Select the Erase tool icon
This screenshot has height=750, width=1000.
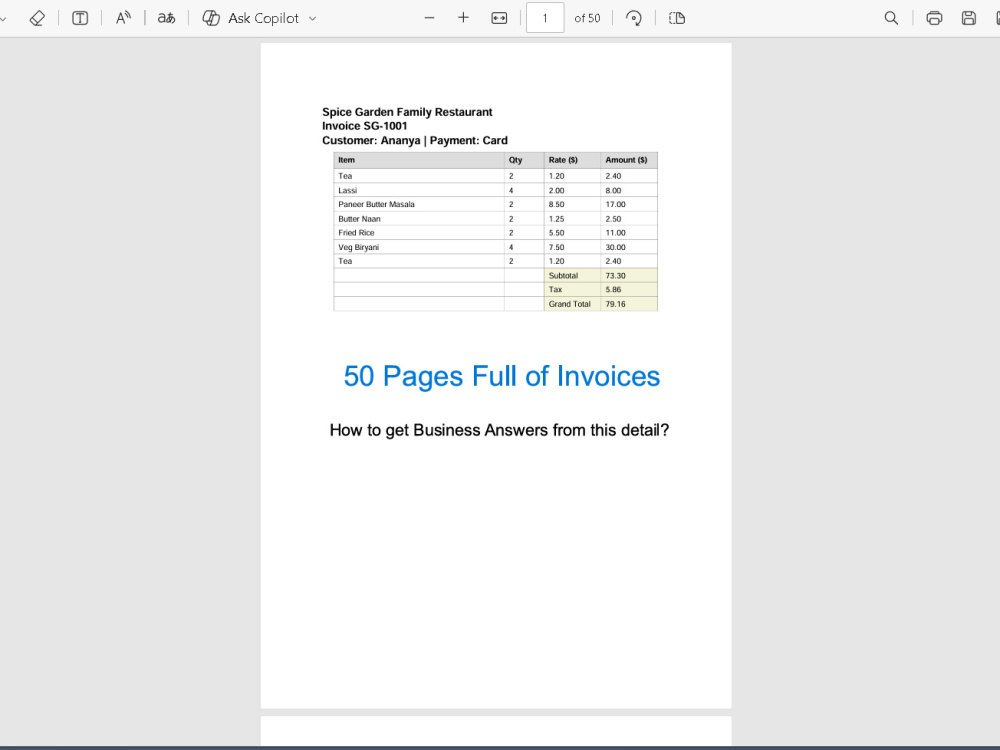[37, 18]
